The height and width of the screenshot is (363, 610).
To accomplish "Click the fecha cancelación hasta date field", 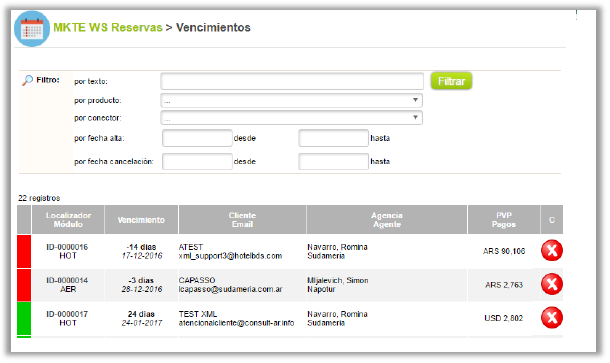I will pos(333,161).
